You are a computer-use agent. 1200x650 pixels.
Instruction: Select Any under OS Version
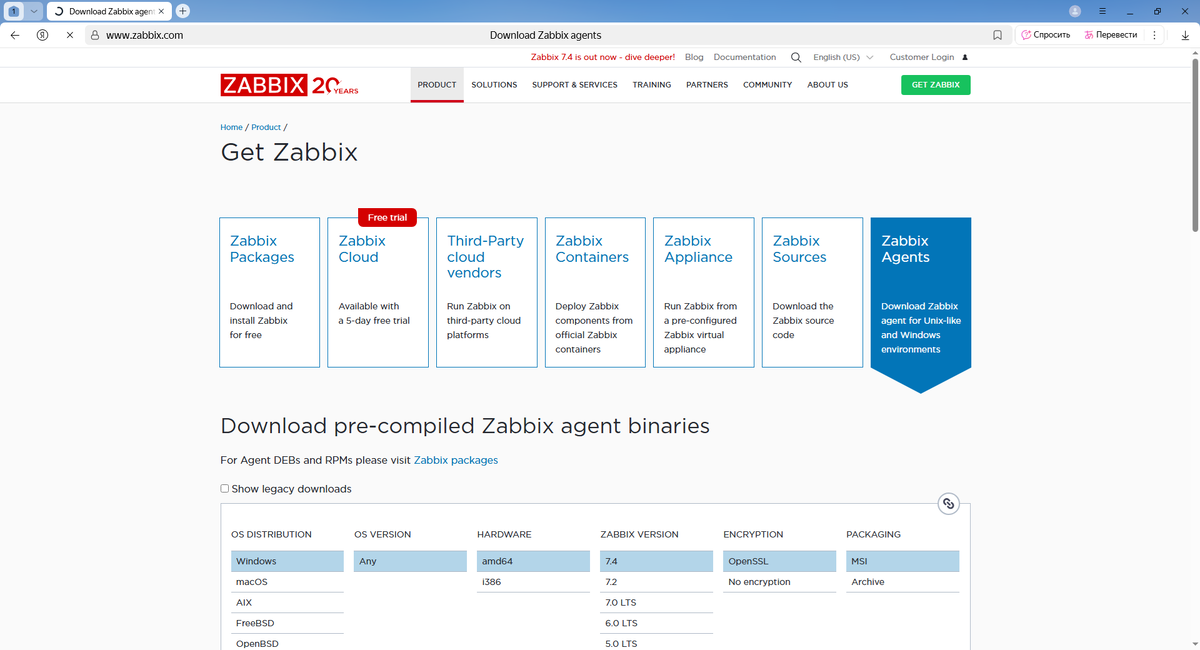click(x=410, y=561)
